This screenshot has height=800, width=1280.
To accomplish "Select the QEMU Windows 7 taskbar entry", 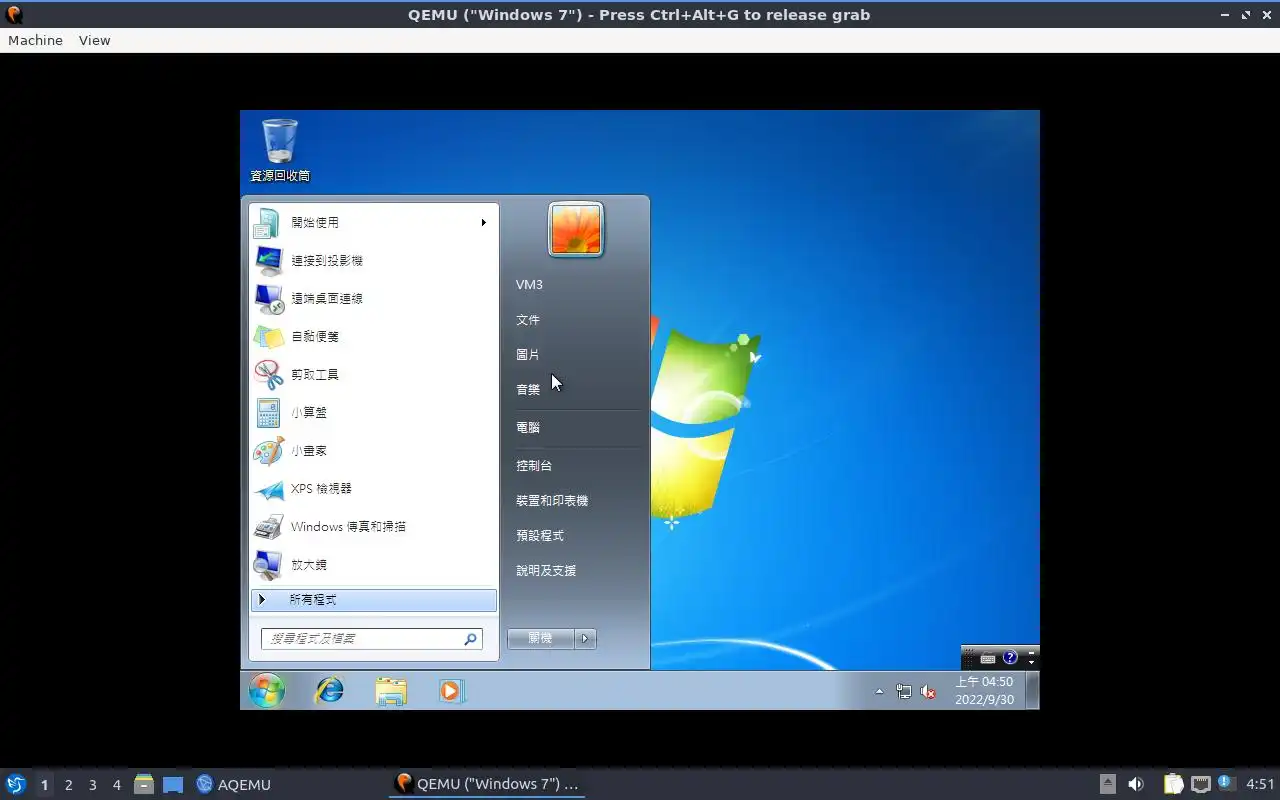I will [x=487, y=784].
